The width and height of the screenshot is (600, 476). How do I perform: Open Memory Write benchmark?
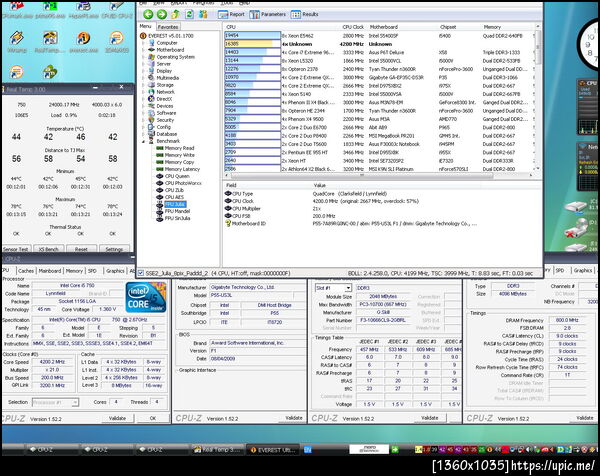179,155
